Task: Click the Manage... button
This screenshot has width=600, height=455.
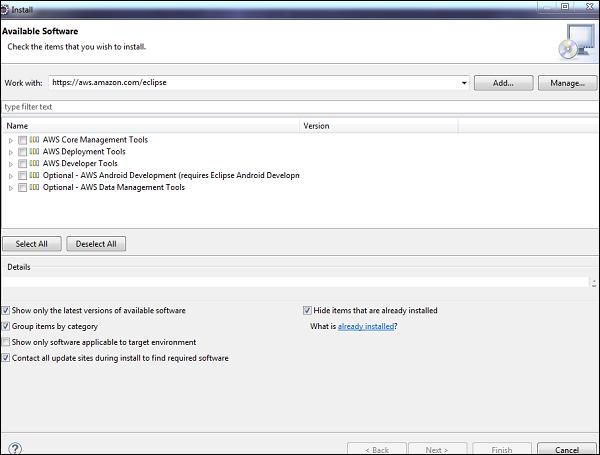Action: coord(567,83)
